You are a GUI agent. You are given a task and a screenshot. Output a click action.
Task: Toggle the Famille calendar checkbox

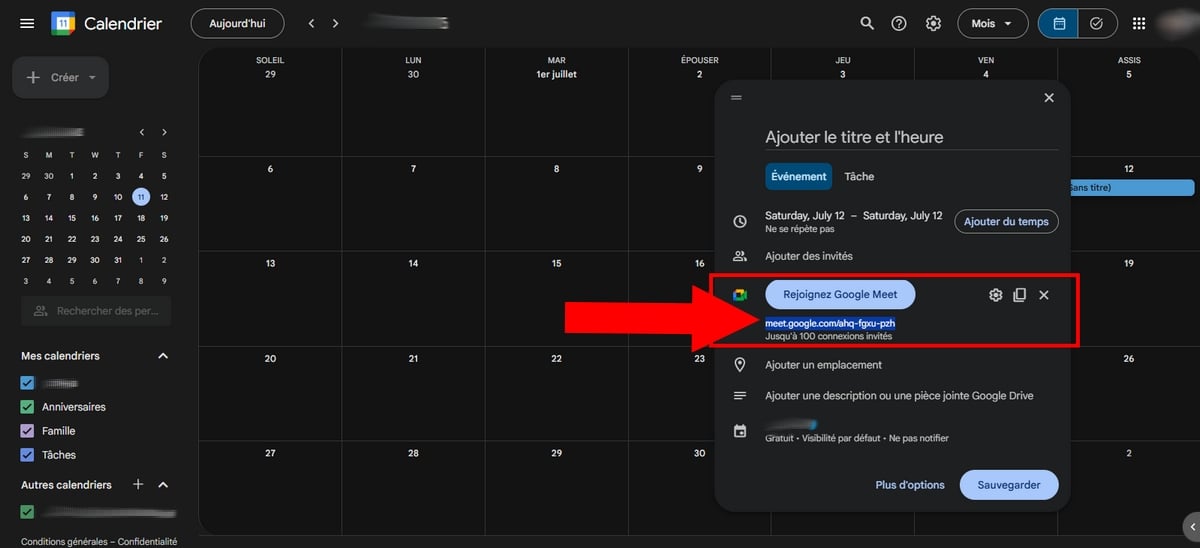(28, 431)
